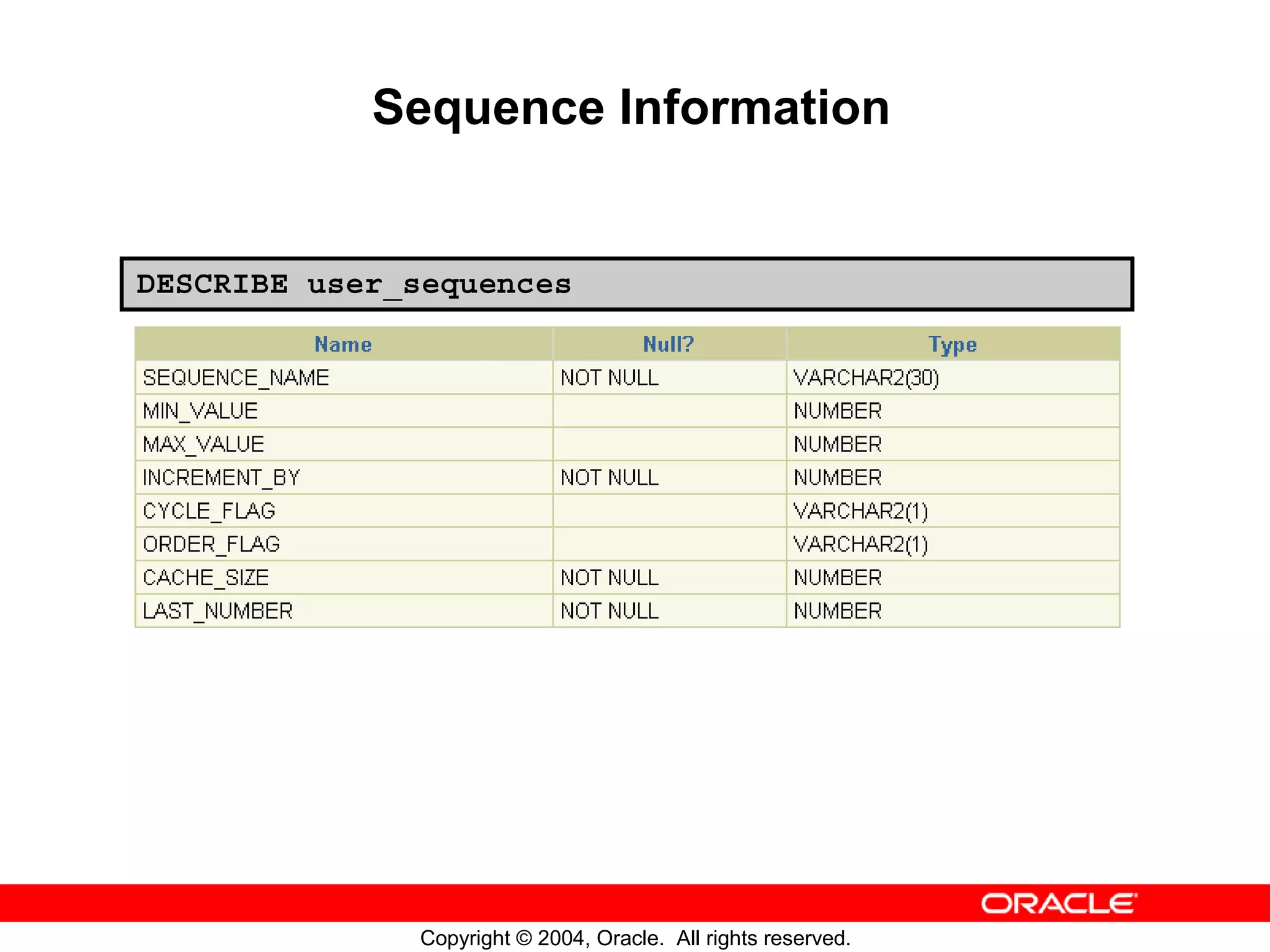Click the copyright 2004 Oracle text

point(635,938)
